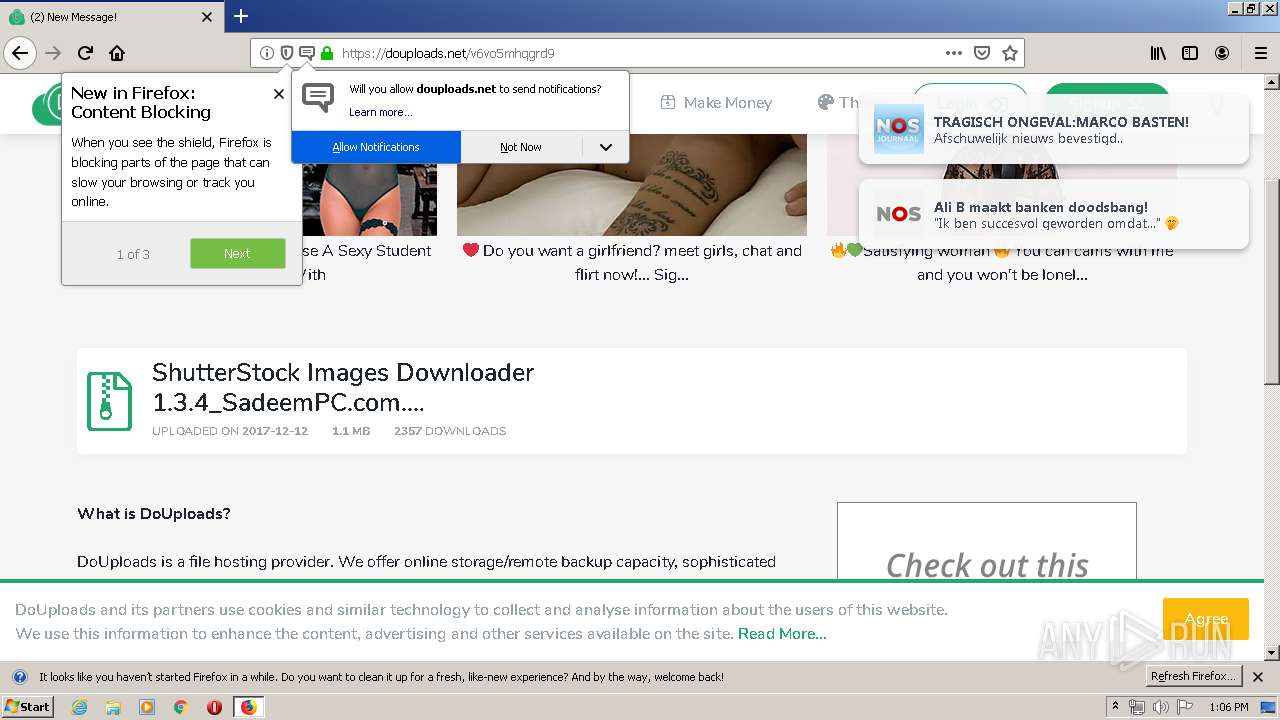Open Ali B banken ad notification
The image size is (1280, 720).
[x=1054, y=214]
